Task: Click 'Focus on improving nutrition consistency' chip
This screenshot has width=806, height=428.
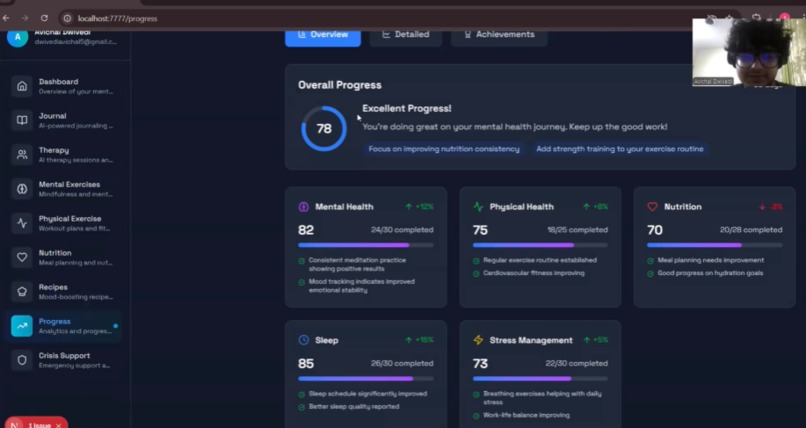Action: (444, 149)
